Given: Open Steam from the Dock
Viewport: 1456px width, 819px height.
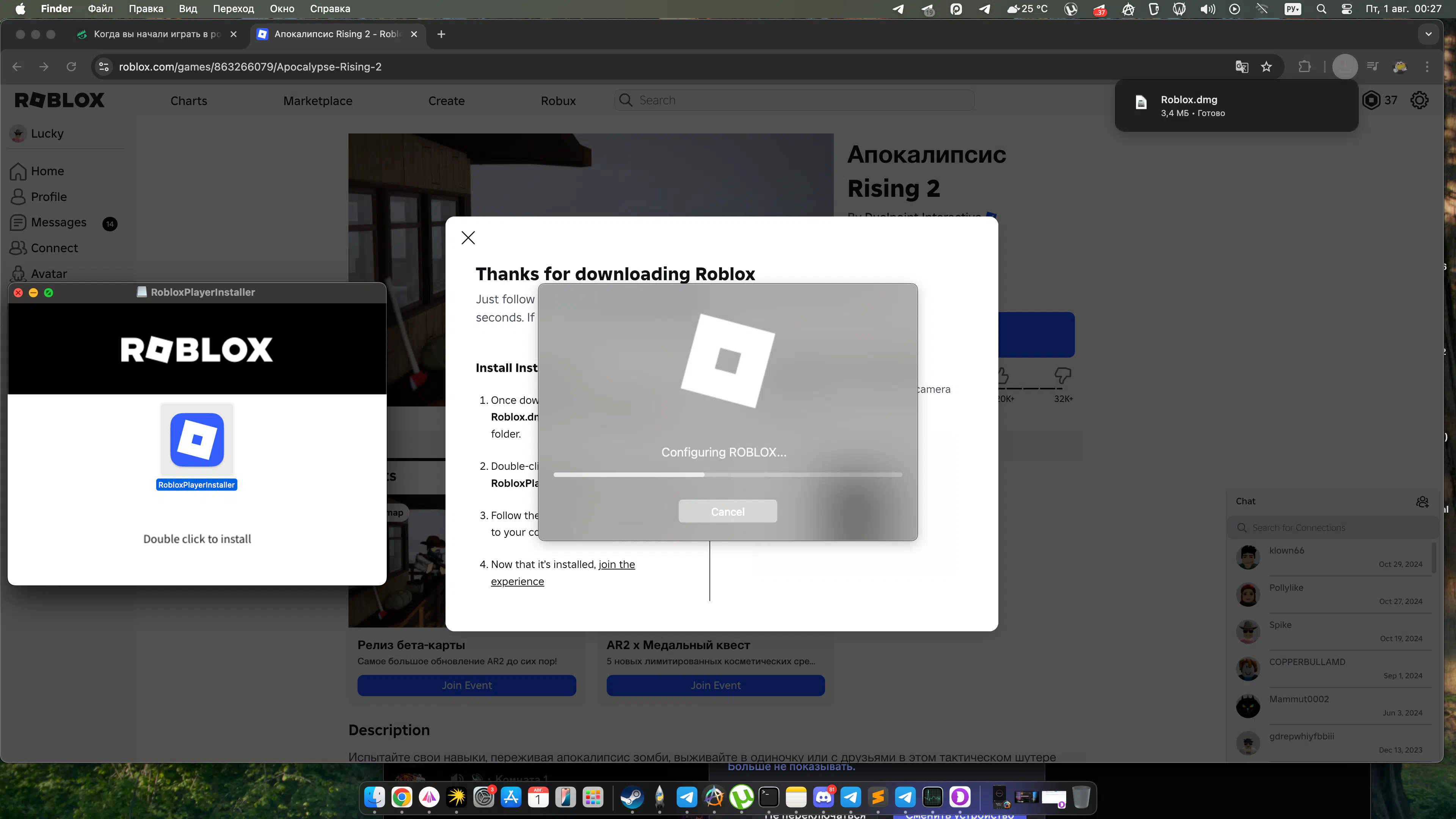Looking at the screenshot, I should point(632,797).
